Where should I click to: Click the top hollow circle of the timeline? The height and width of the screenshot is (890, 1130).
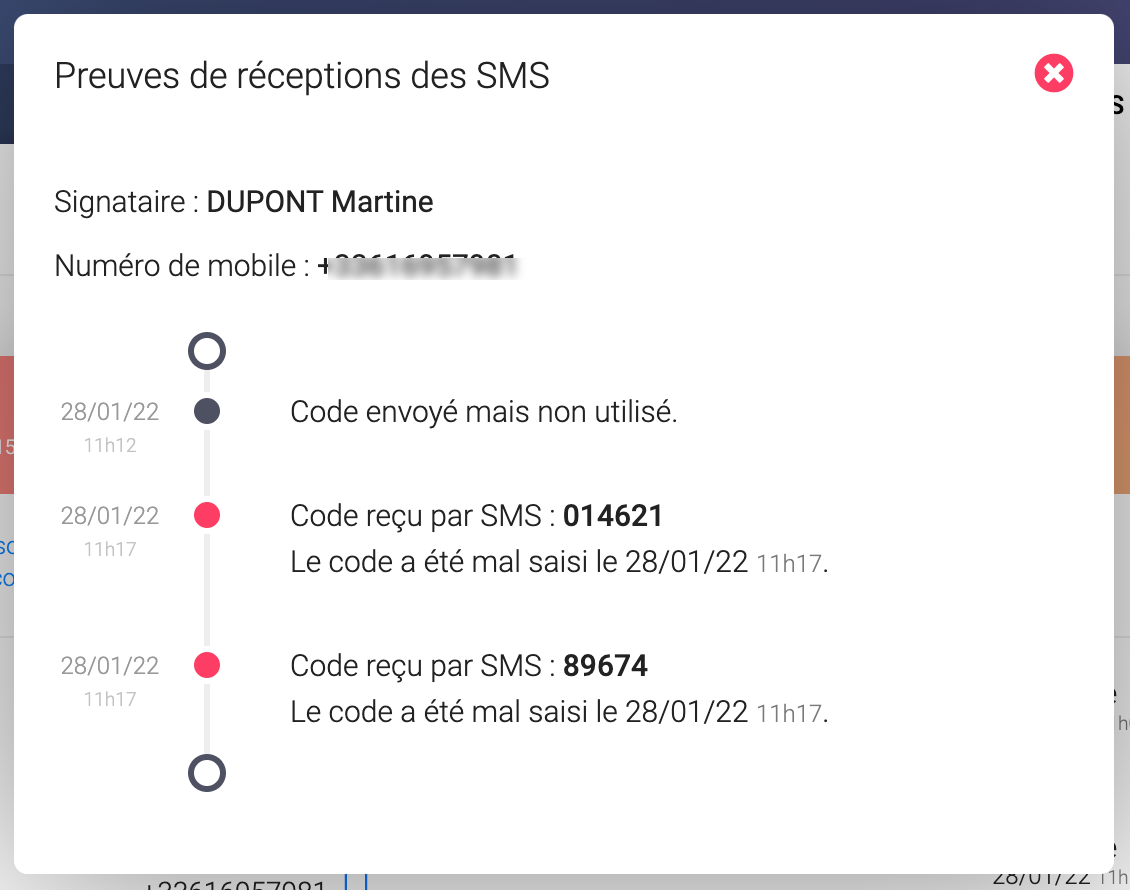click(207, 351)
